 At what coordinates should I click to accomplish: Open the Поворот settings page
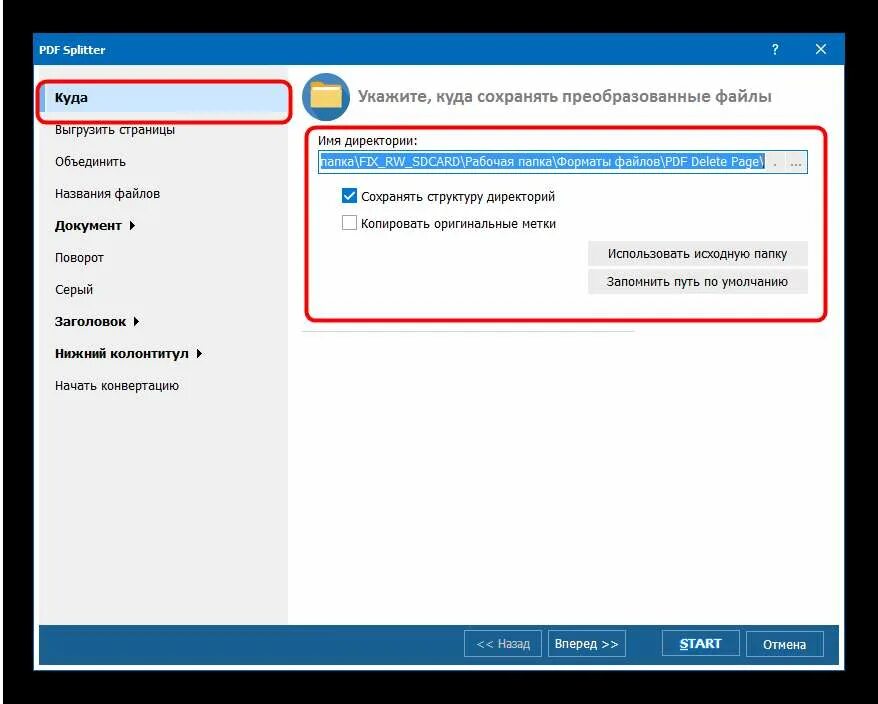pyautogui.click(x=79, y=258)
